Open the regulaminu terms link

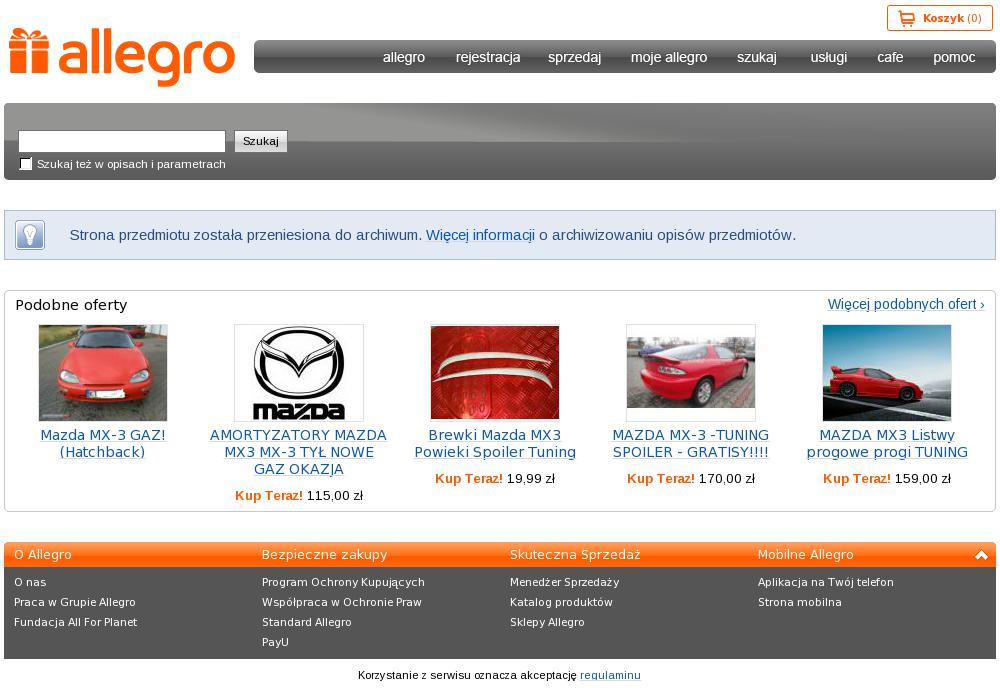[610, 675]
